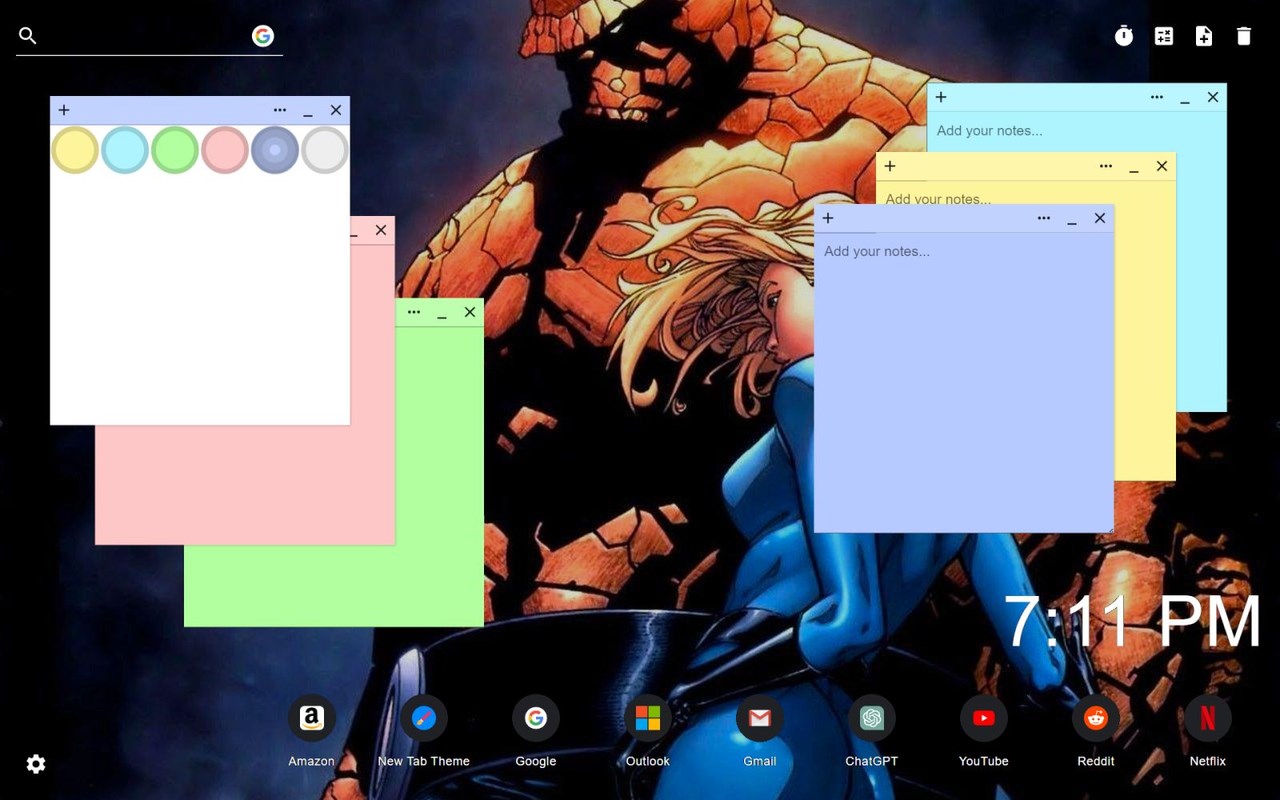This screenshot has height=800, width=1280.
Task: Minimize the yellow note
Action: tap(1134, 168)
